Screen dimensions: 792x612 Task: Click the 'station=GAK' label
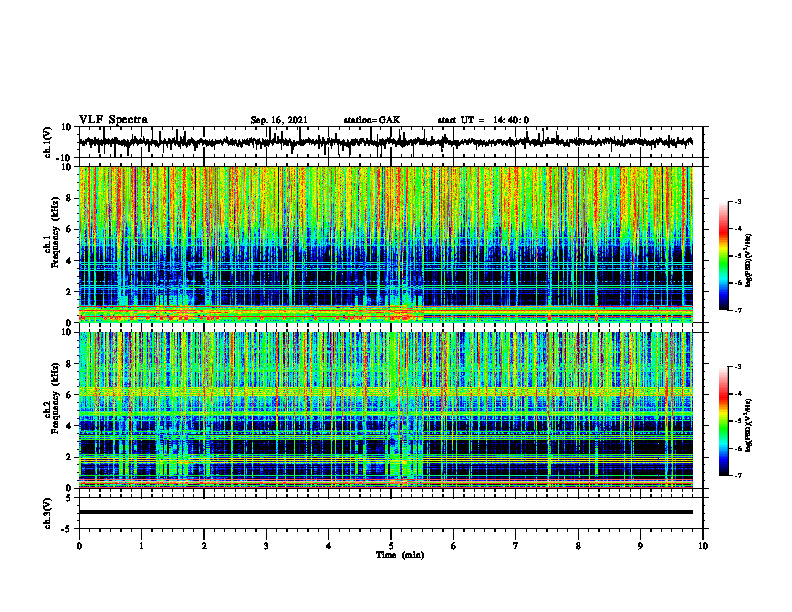[372, 120]
